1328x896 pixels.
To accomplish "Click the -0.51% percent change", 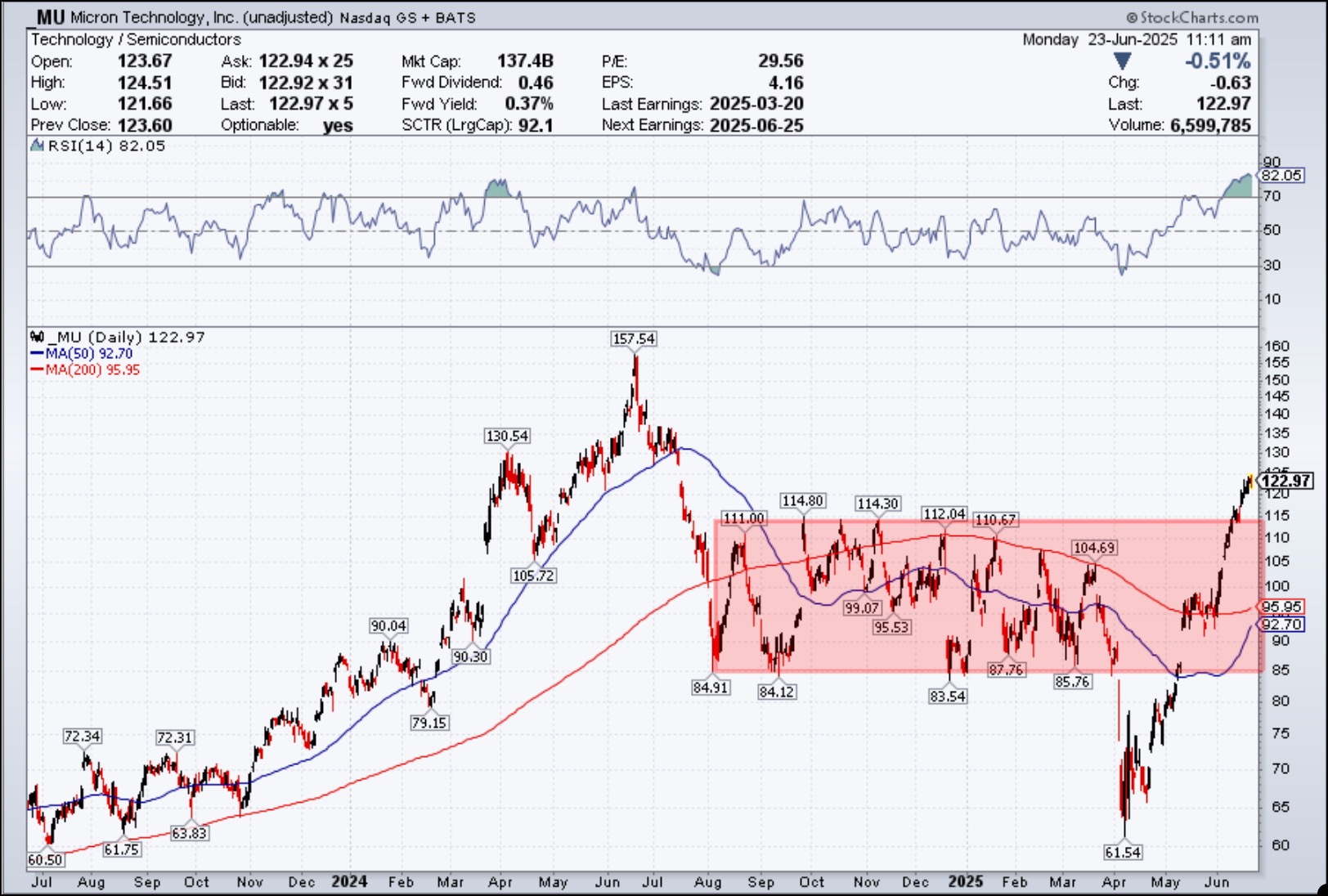I will pyautogui.click(x=1218, y=61).
